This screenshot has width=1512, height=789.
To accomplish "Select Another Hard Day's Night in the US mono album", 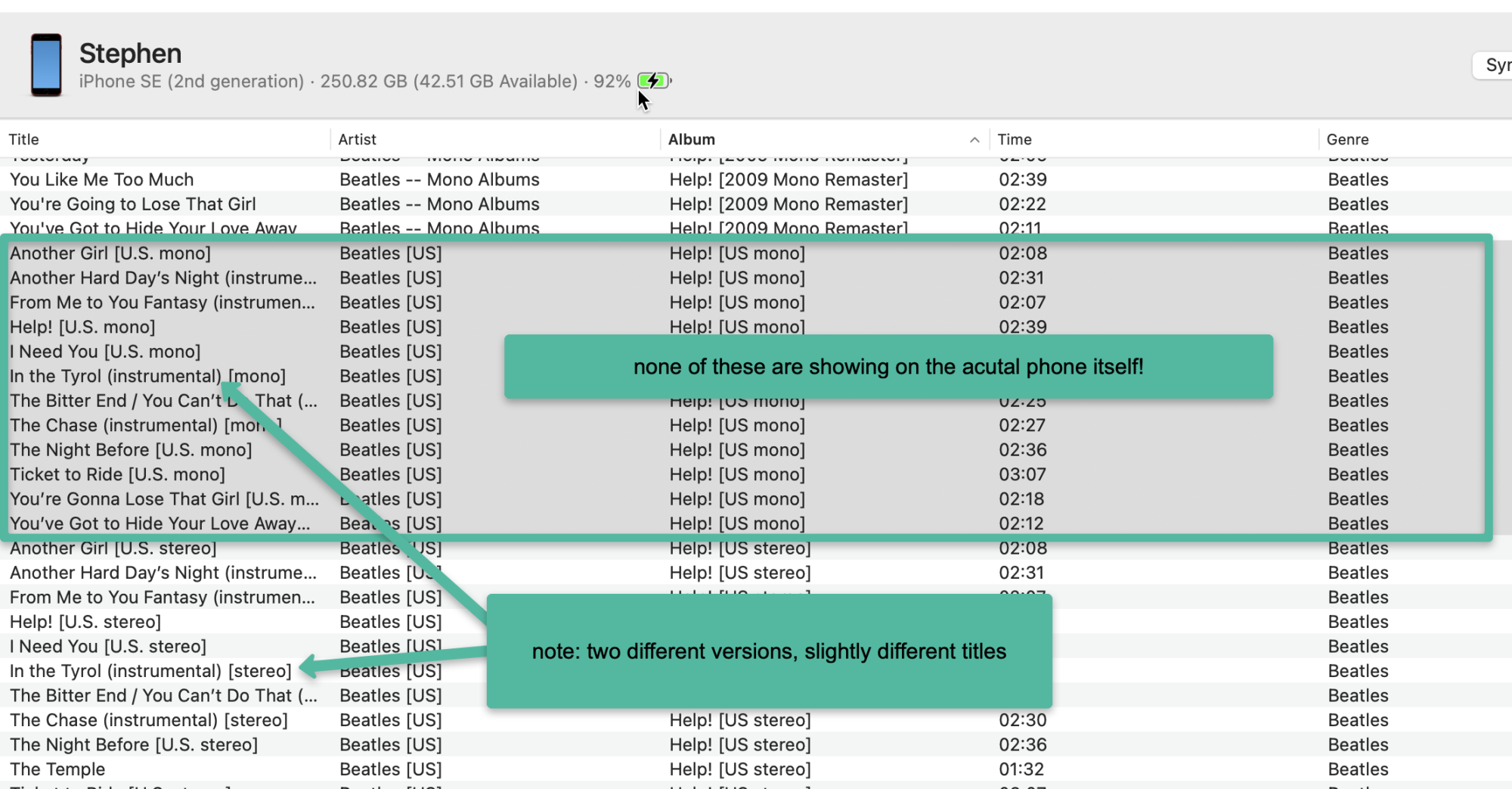I will pos(163,278).
